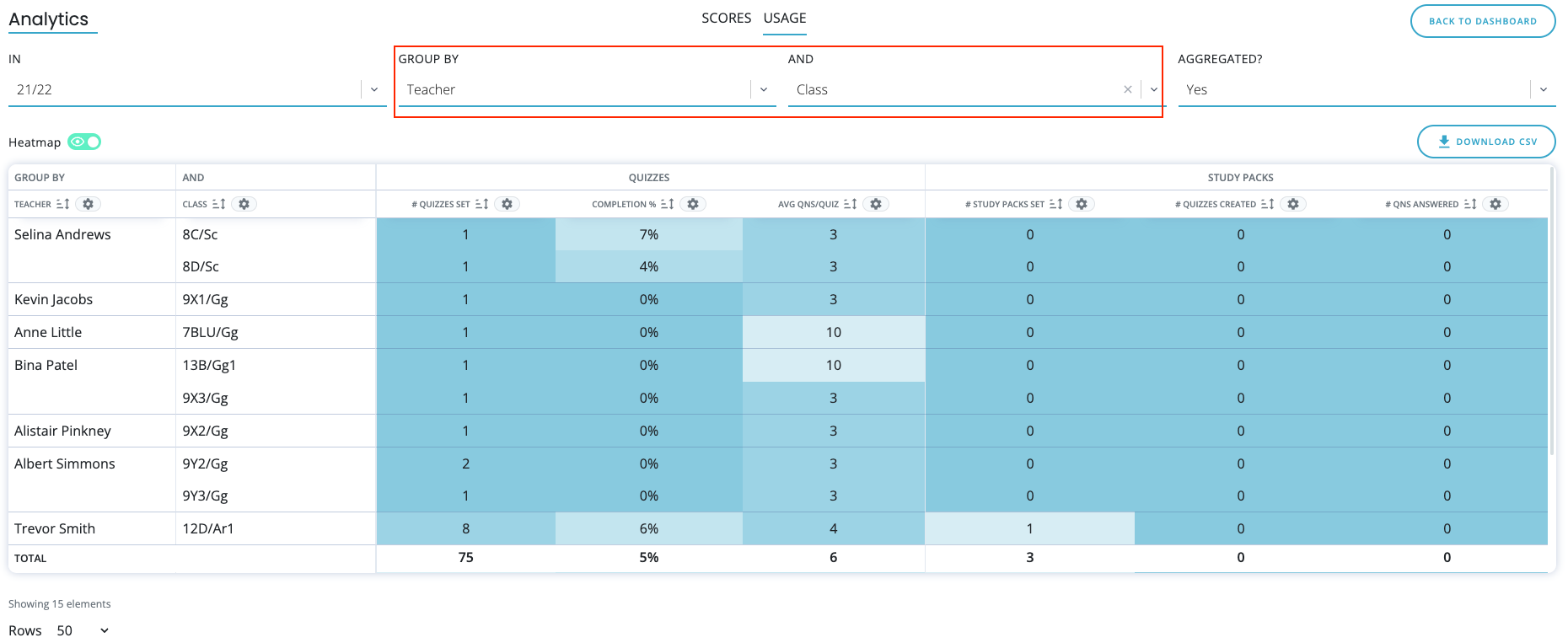Change Rows per page dropdown
This screenshot has height=643, width=1568.
[83, 630]
